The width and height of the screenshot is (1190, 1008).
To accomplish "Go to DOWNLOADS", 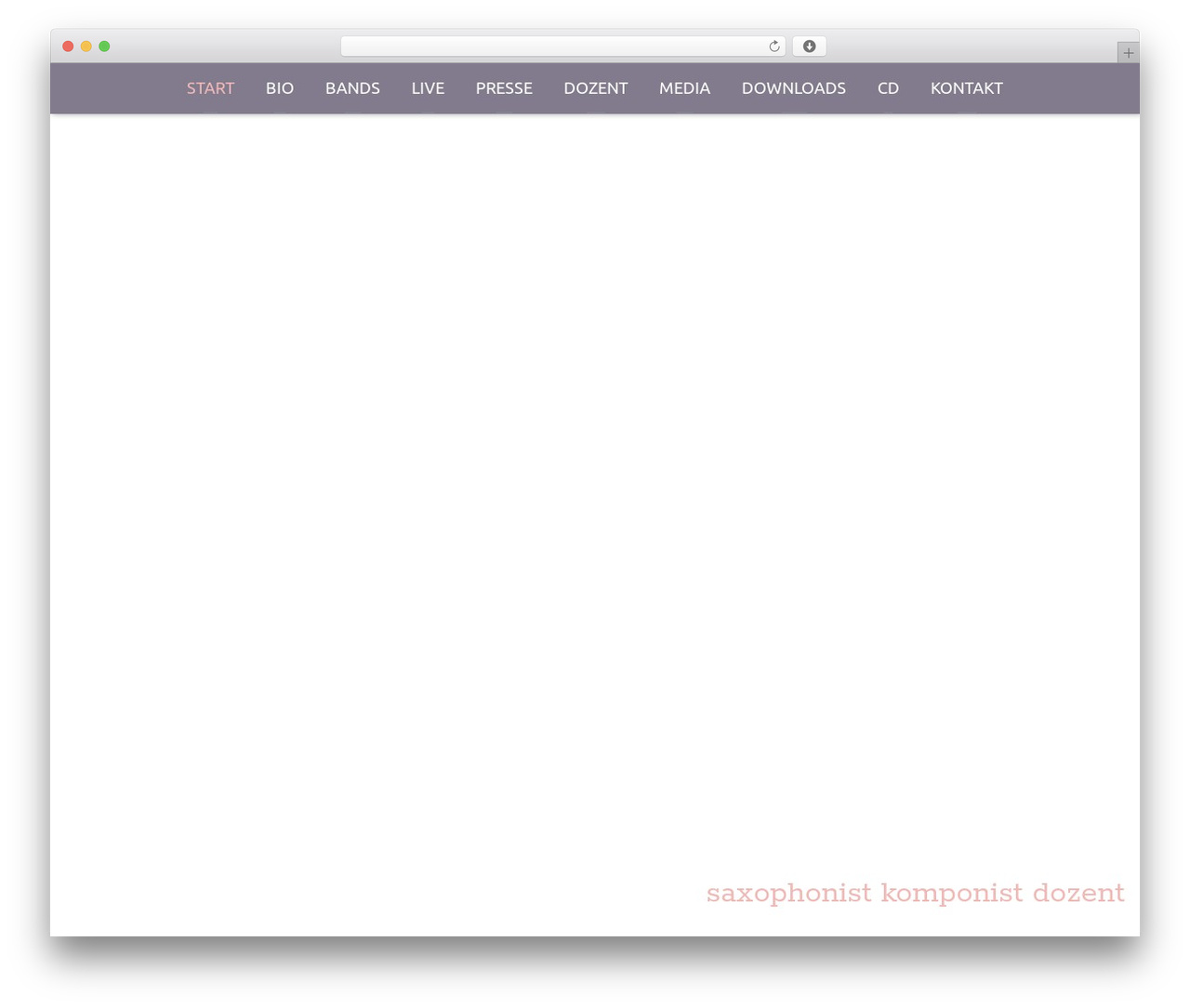I will [x=794, y=88].
